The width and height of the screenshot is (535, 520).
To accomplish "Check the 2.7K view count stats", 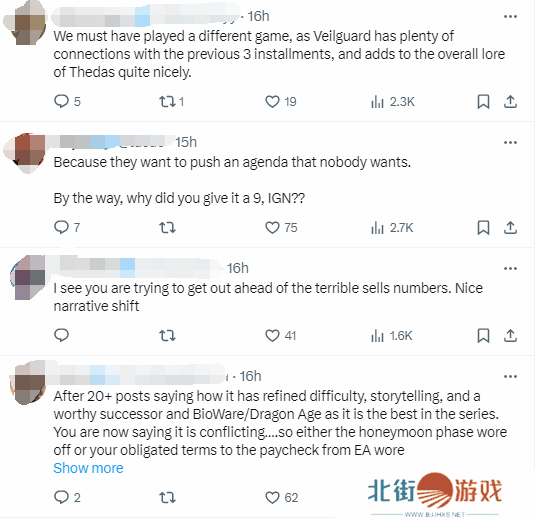I will (x=392, y=228).
